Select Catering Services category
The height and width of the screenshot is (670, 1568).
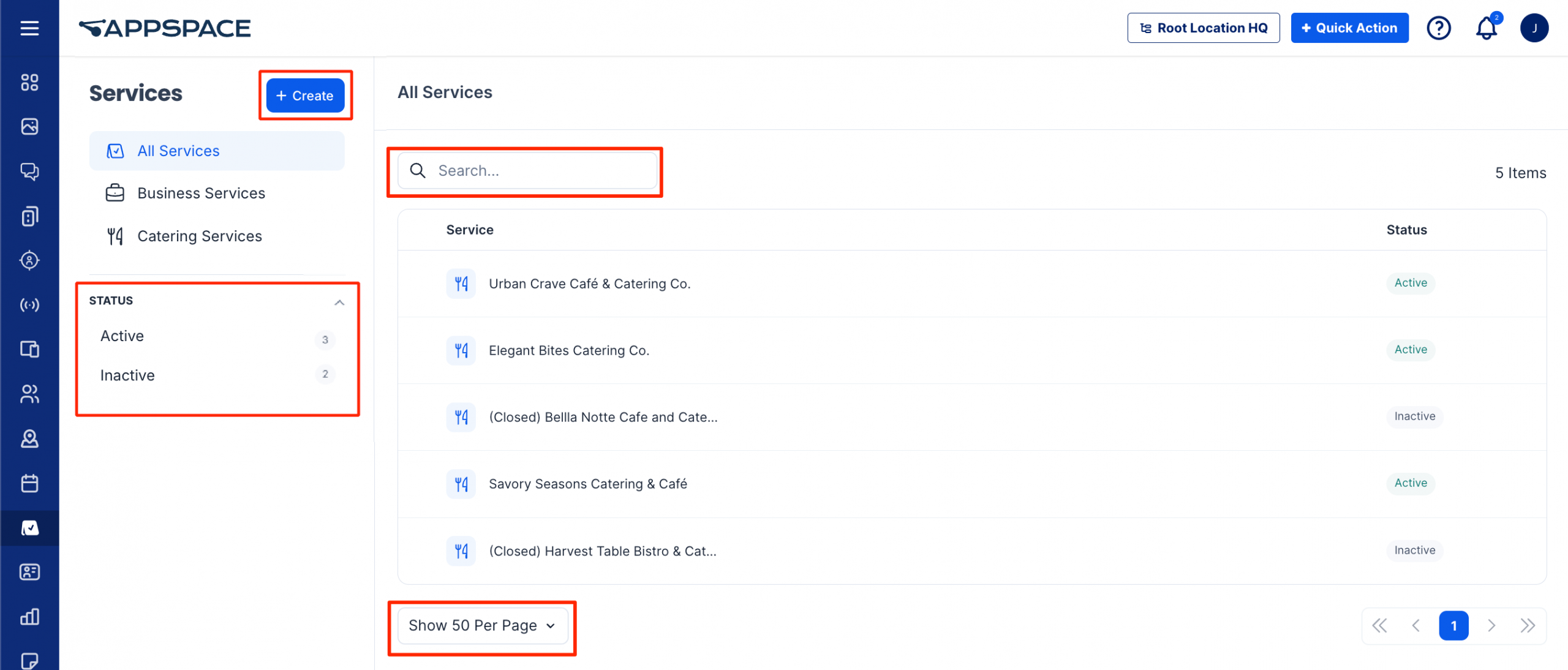(x=217, y=236)
